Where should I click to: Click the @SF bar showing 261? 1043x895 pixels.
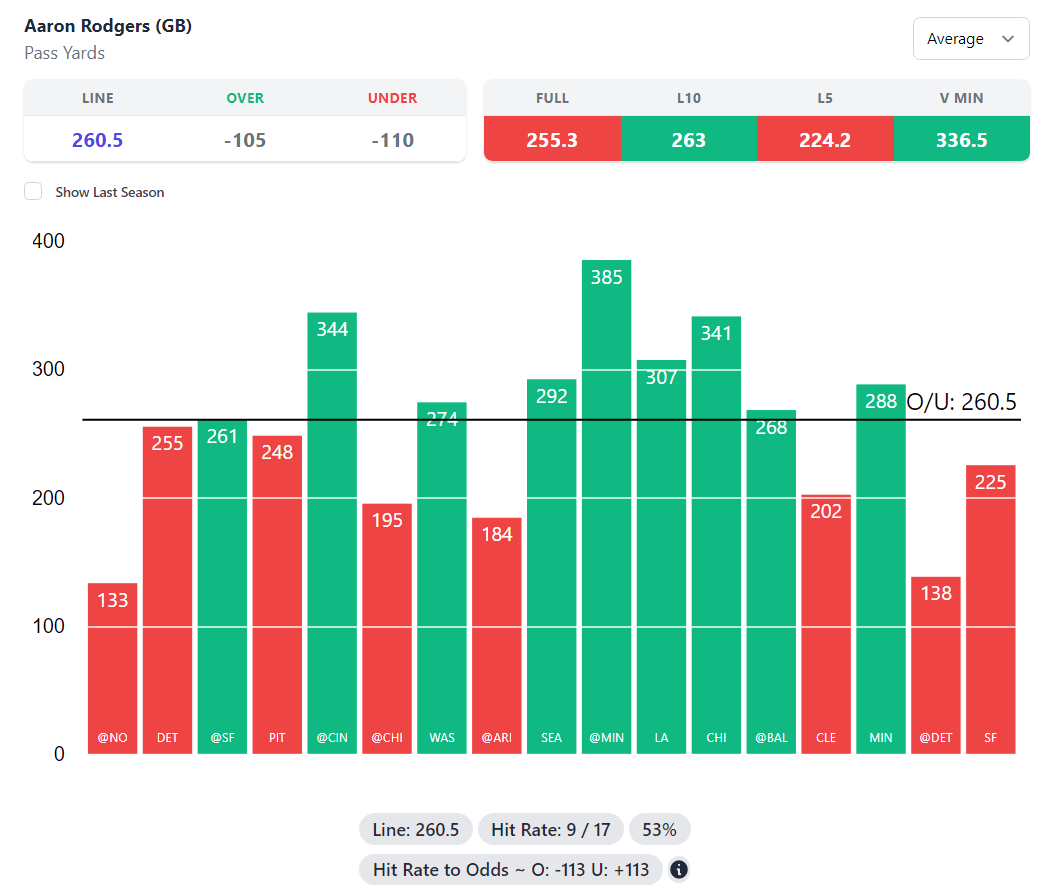click(222, 586)
